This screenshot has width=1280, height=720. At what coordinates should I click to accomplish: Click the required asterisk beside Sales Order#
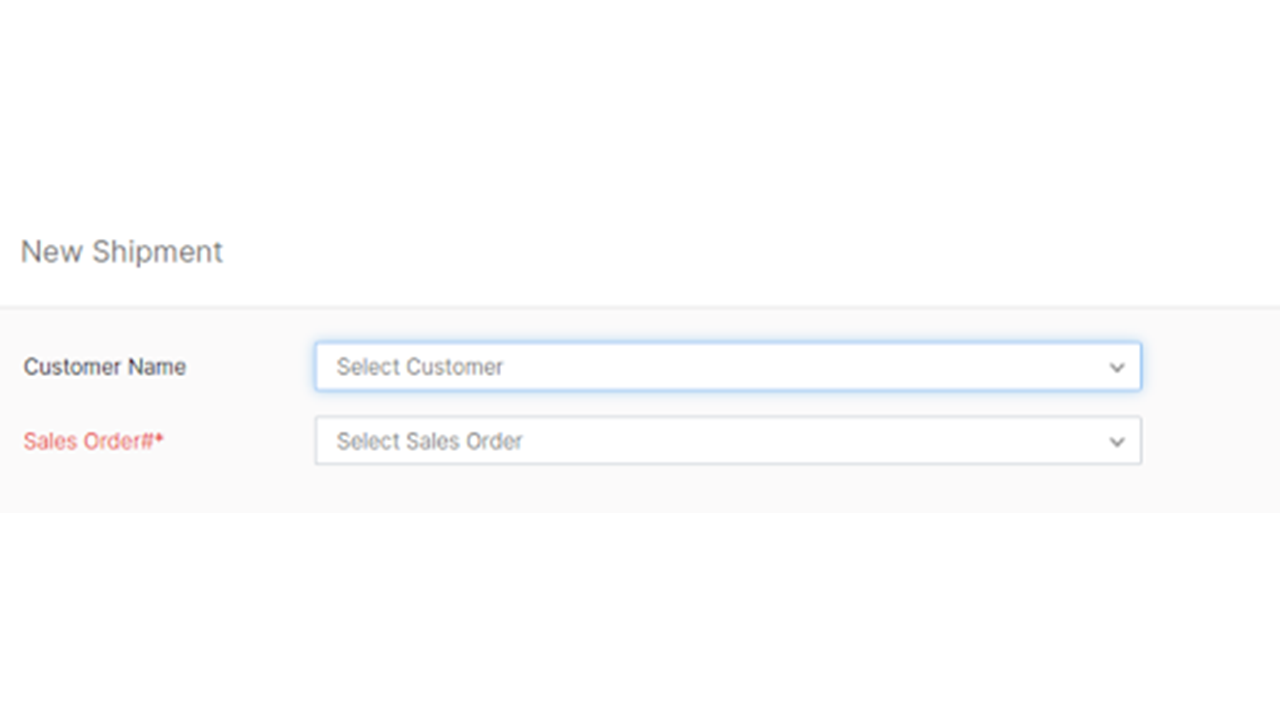(159, 438)
